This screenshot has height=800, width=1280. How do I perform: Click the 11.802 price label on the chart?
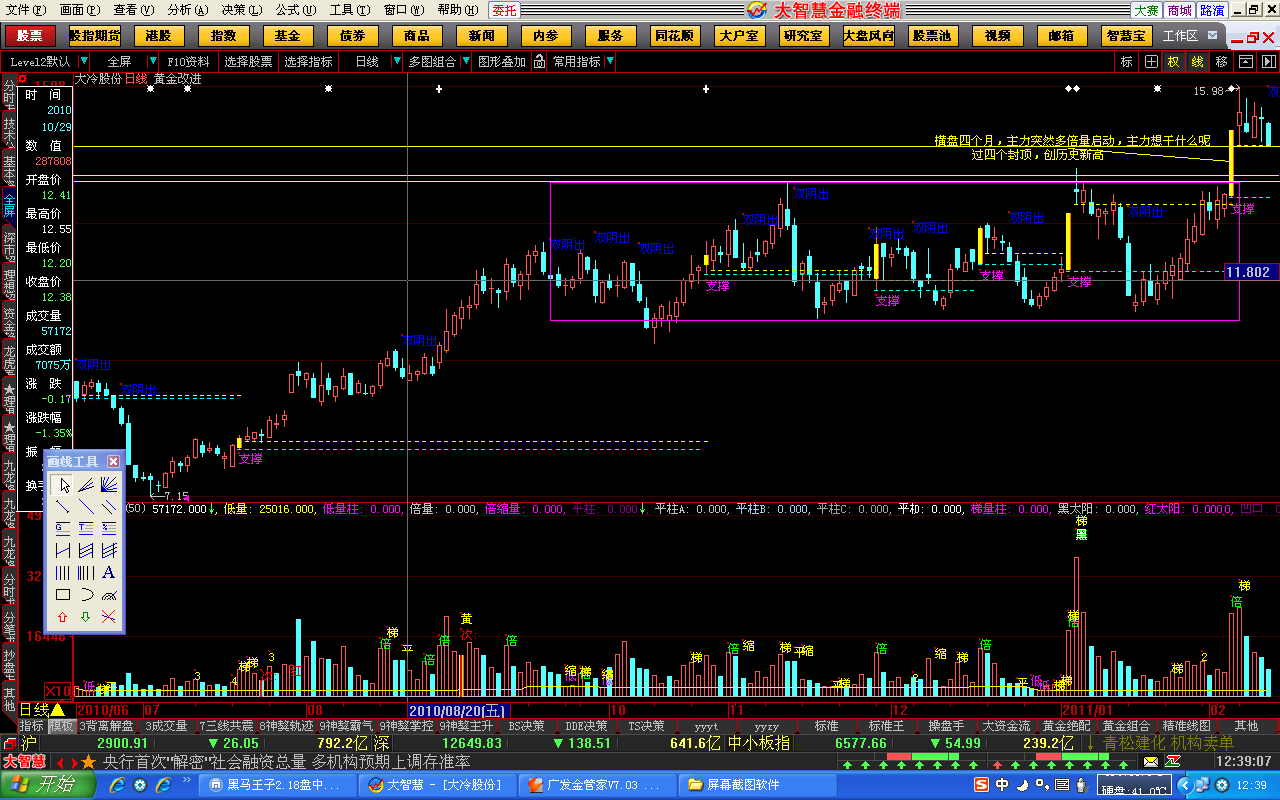point(1252,271)
